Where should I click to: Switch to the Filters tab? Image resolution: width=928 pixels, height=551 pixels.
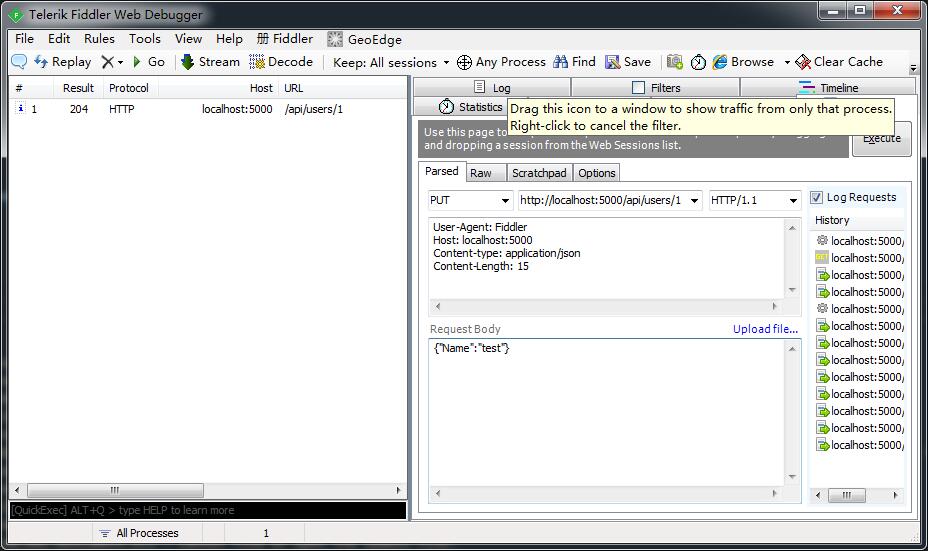(656, 88)
